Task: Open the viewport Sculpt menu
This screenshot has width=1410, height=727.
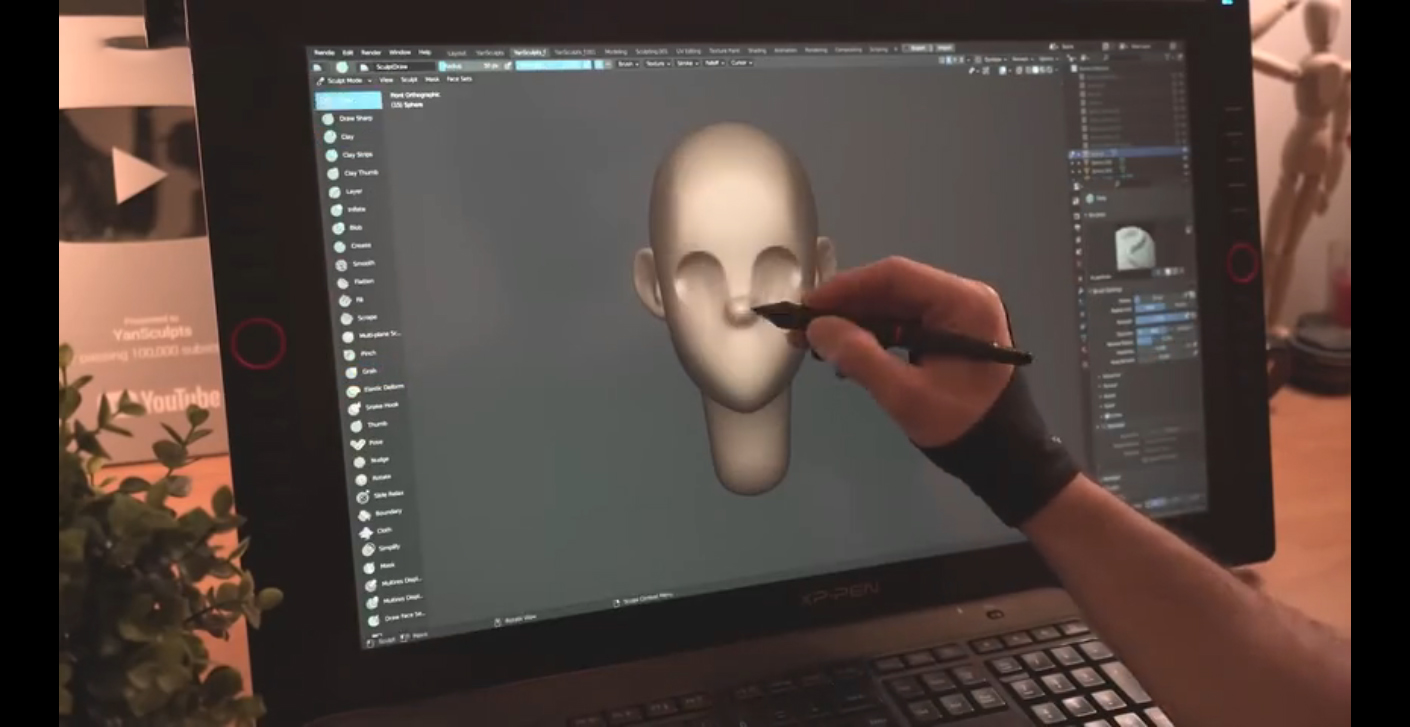Action: coord(409,79)
